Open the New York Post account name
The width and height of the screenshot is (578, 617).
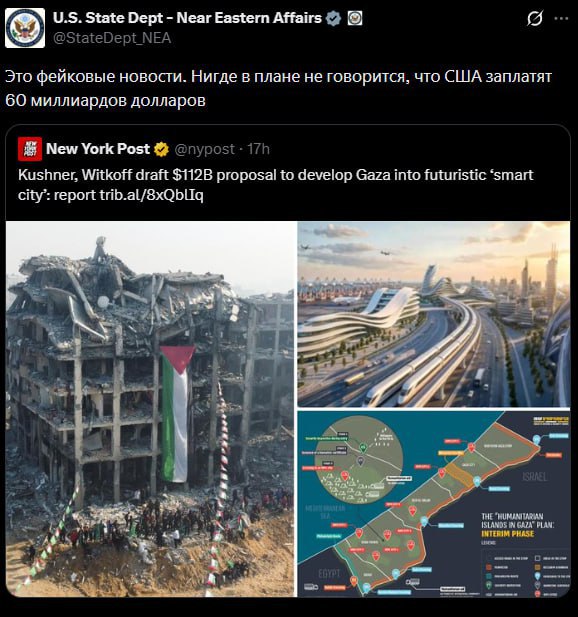tap(98, 149)
